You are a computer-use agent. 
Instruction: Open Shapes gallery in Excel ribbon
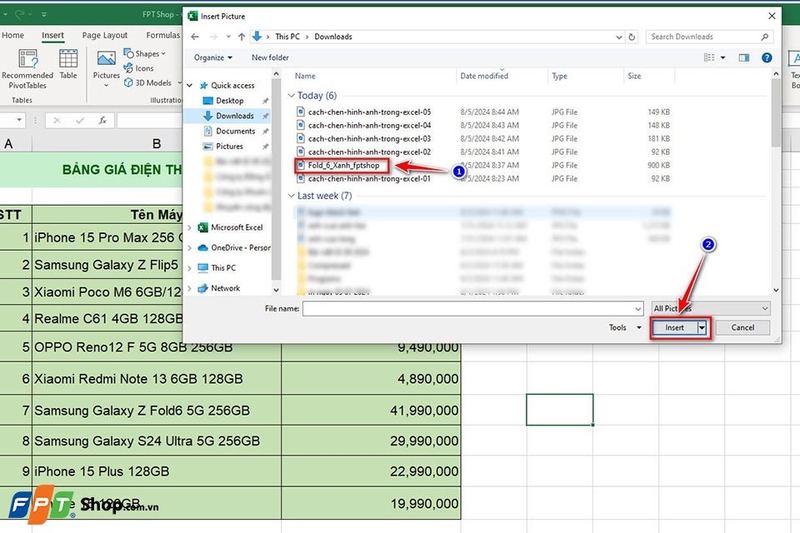(x=145, y=54)
